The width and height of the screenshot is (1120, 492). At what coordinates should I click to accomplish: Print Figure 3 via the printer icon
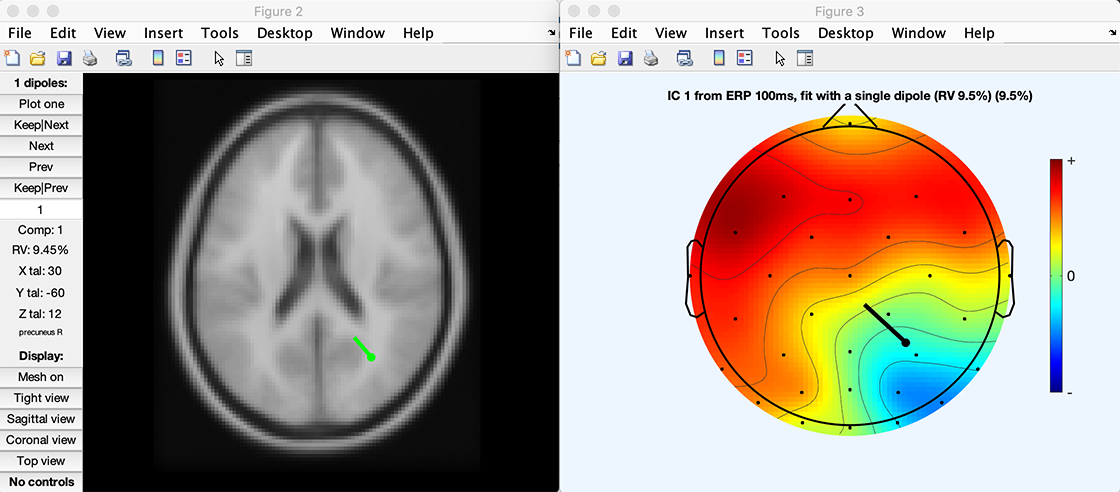point(651,58)
